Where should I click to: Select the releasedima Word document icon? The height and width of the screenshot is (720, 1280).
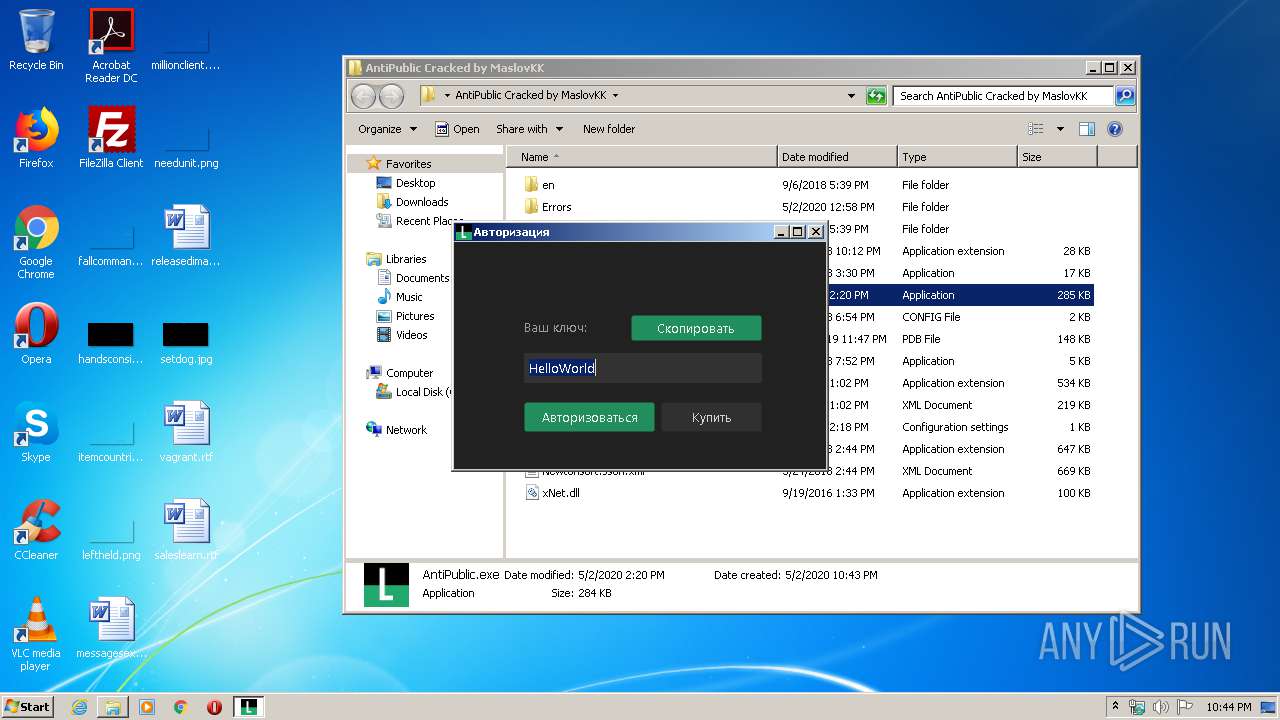186,236
